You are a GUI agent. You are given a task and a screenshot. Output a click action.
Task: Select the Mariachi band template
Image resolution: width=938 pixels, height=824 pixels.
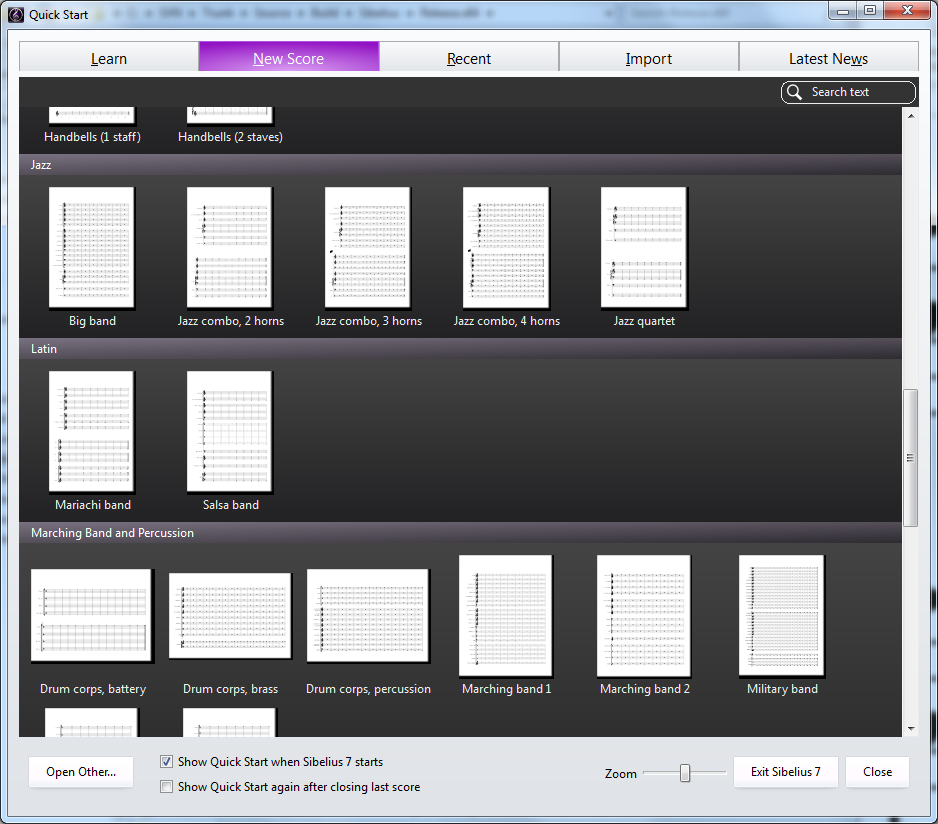[92, 432]
